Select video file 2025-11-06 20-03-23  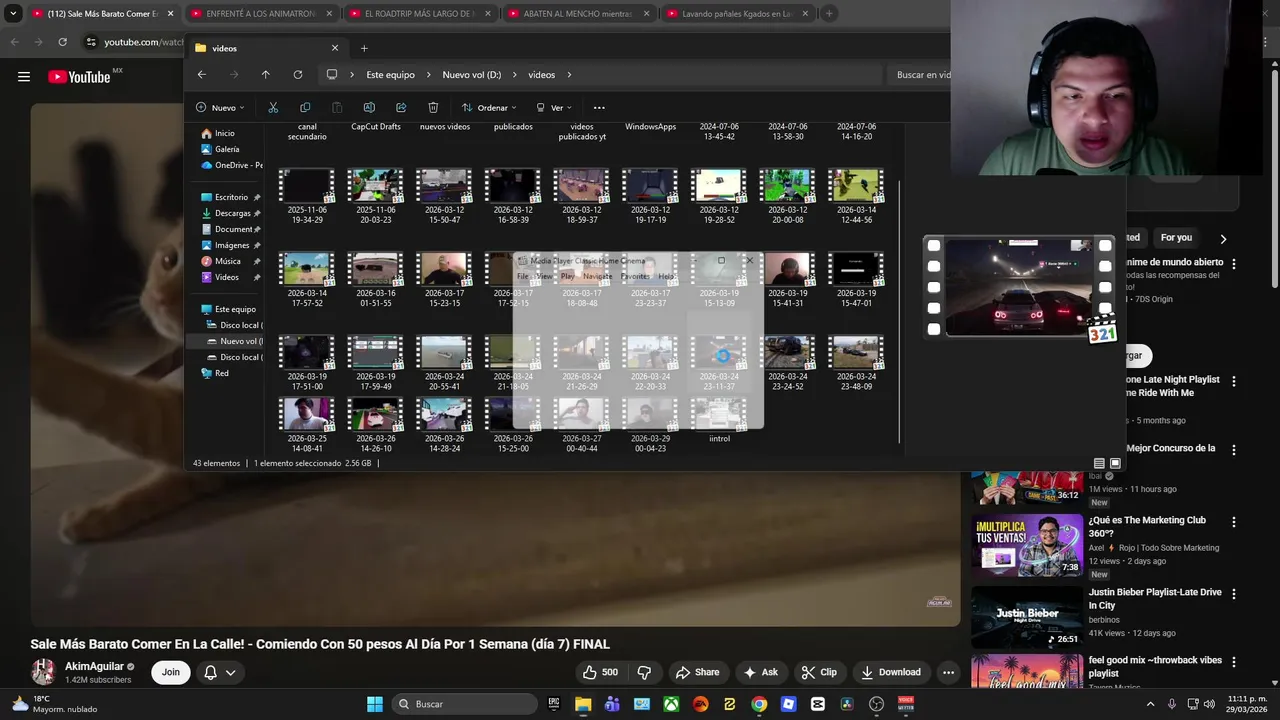click(376, 196)
